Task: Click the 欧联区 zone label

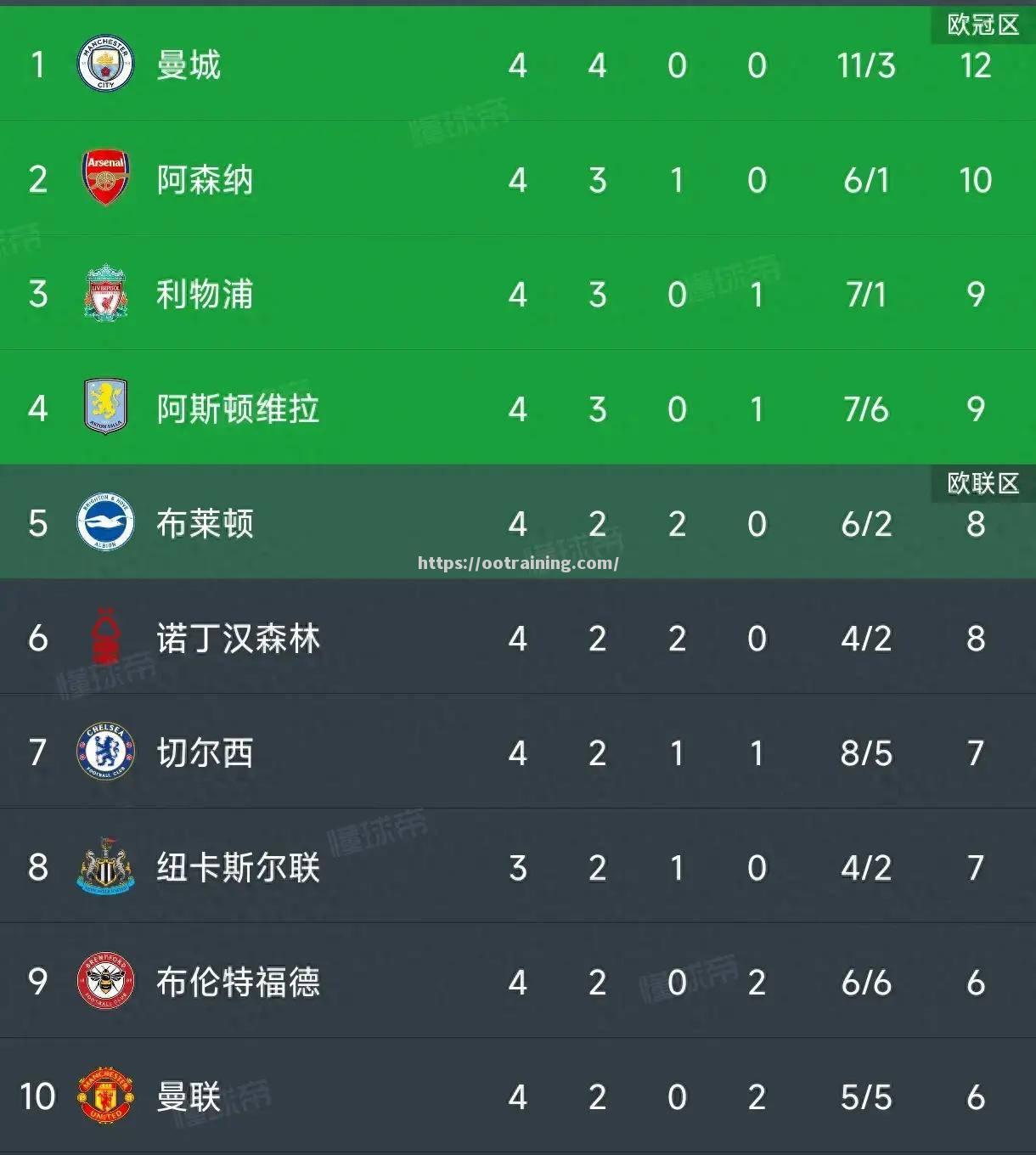Action: click(983, 483)
